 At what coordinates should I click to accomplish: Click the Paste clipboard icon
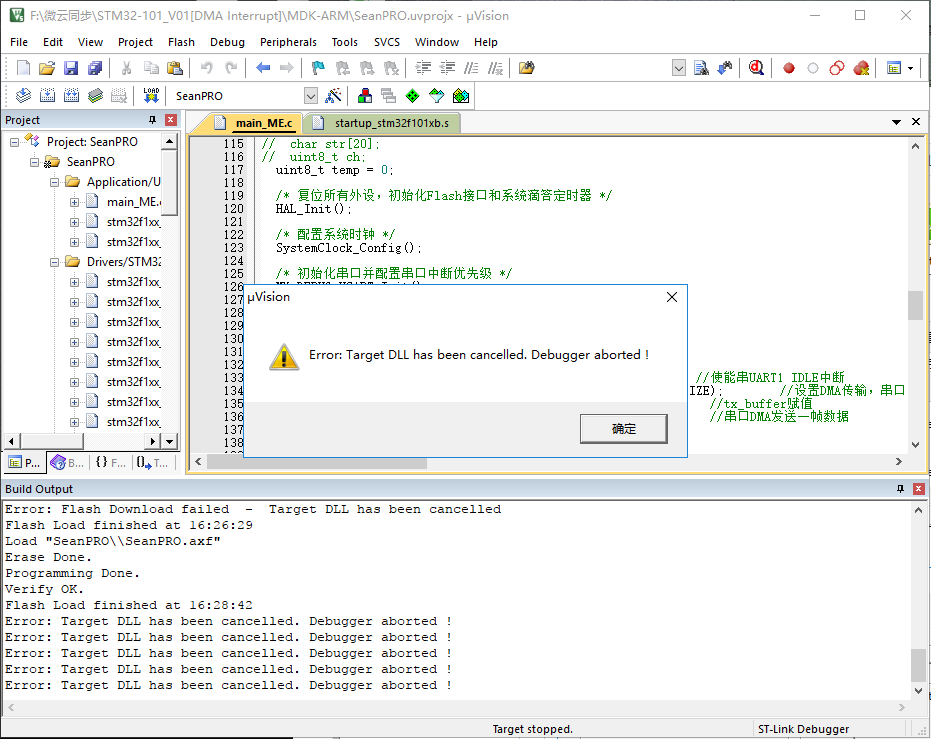point(175,68)
